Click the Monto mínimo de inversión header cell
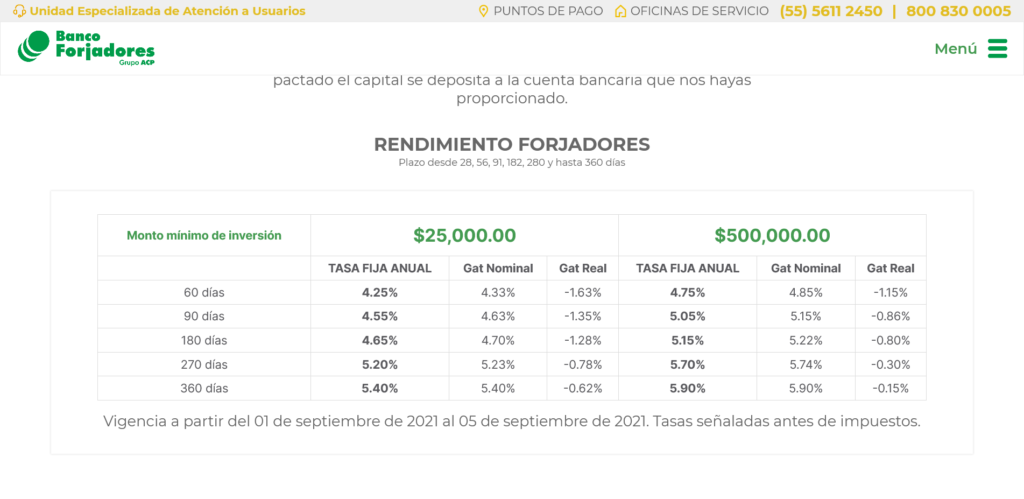Screen dimensions: 1024x499 pos(204,236)
